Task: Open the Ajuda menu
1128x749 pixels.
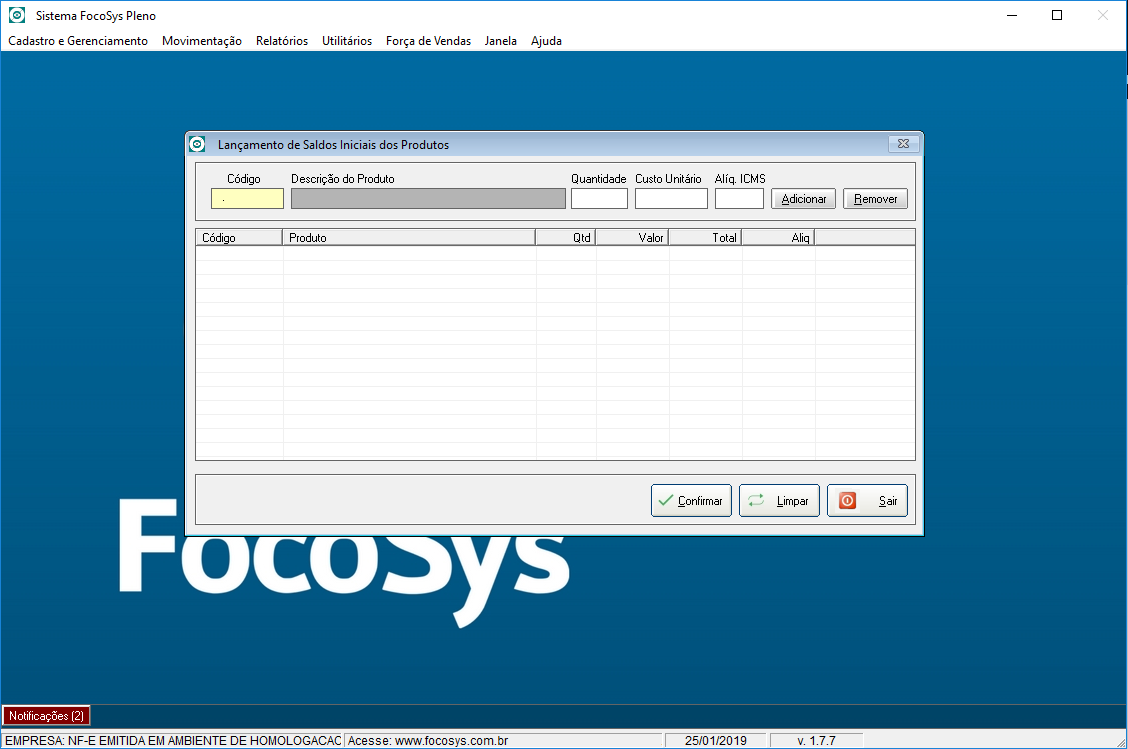Action: [x=547, y=41]
